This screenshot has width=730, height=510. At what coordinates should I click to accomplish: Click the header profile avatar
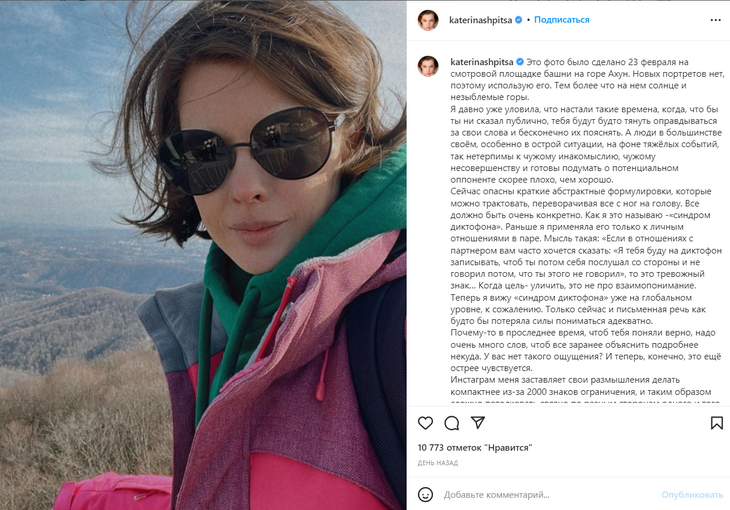(x=428, y=20)
